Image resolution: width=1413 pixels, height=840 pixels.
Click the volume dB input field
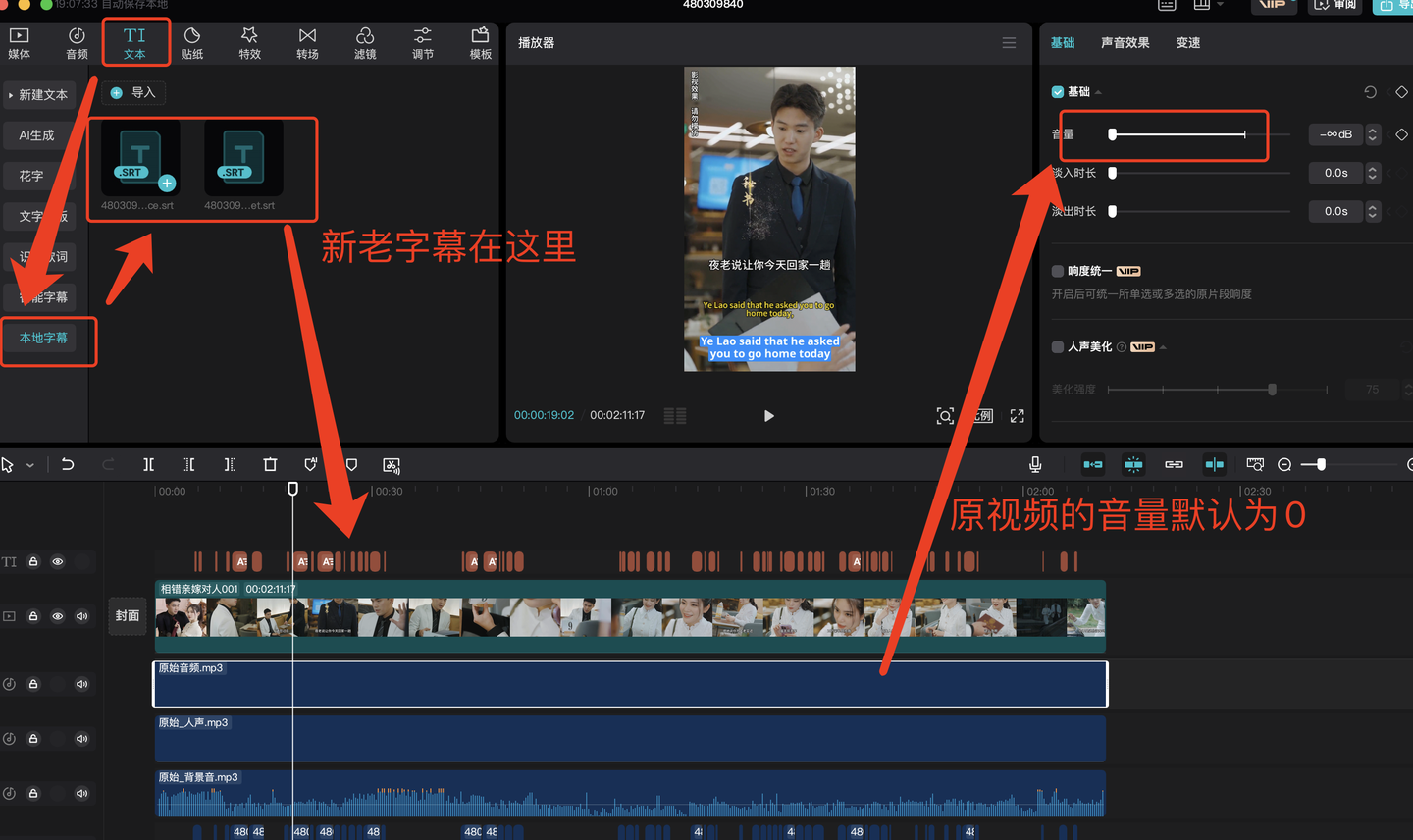[x=1335, y=134]
